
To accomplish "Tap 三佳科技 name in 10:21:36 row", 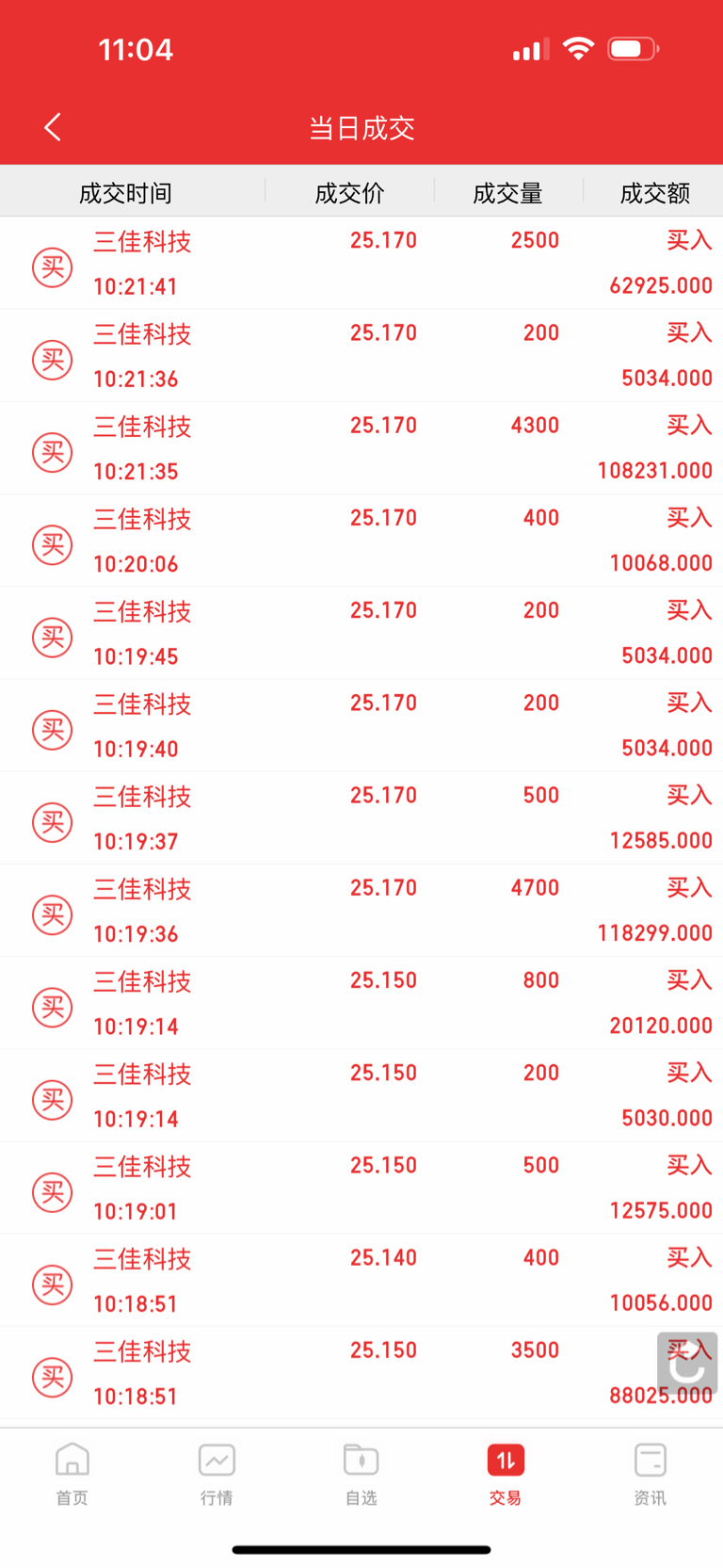I will [x=142, y=334].
